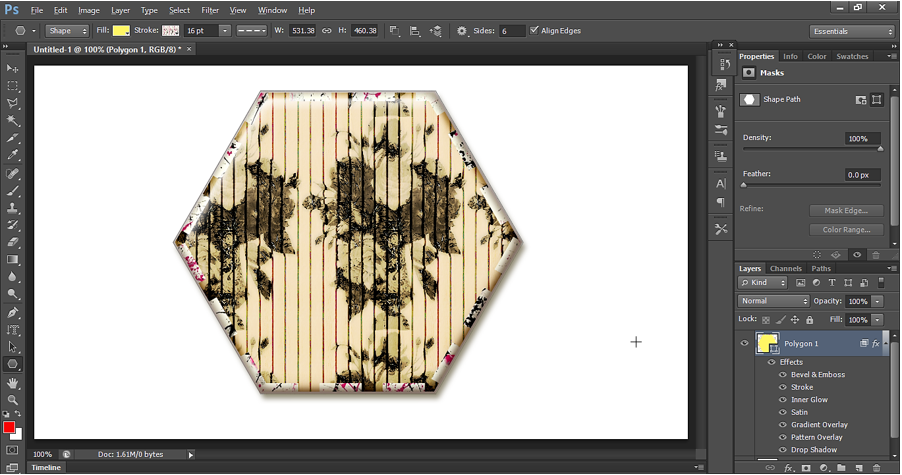
Task: Open path alignment options
Action: click(415, 31)
